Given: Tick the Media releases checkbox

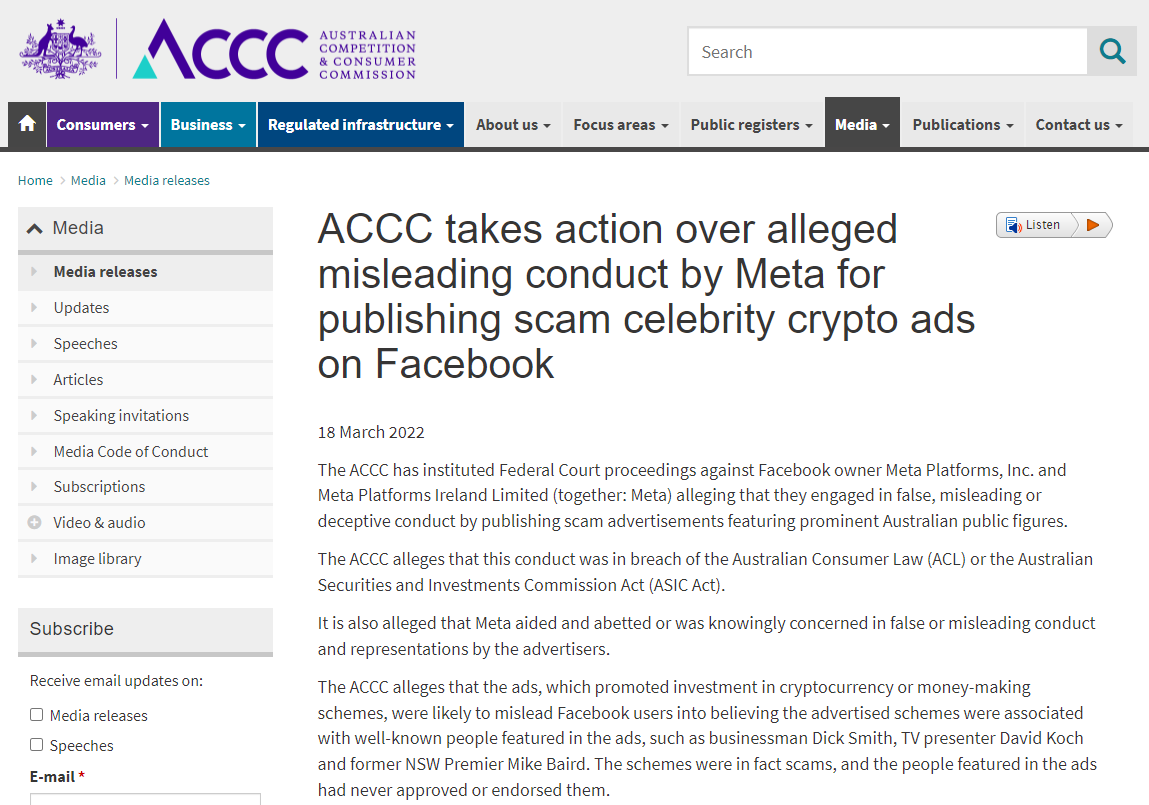Looking at the screenshot, I should [37, 715].
